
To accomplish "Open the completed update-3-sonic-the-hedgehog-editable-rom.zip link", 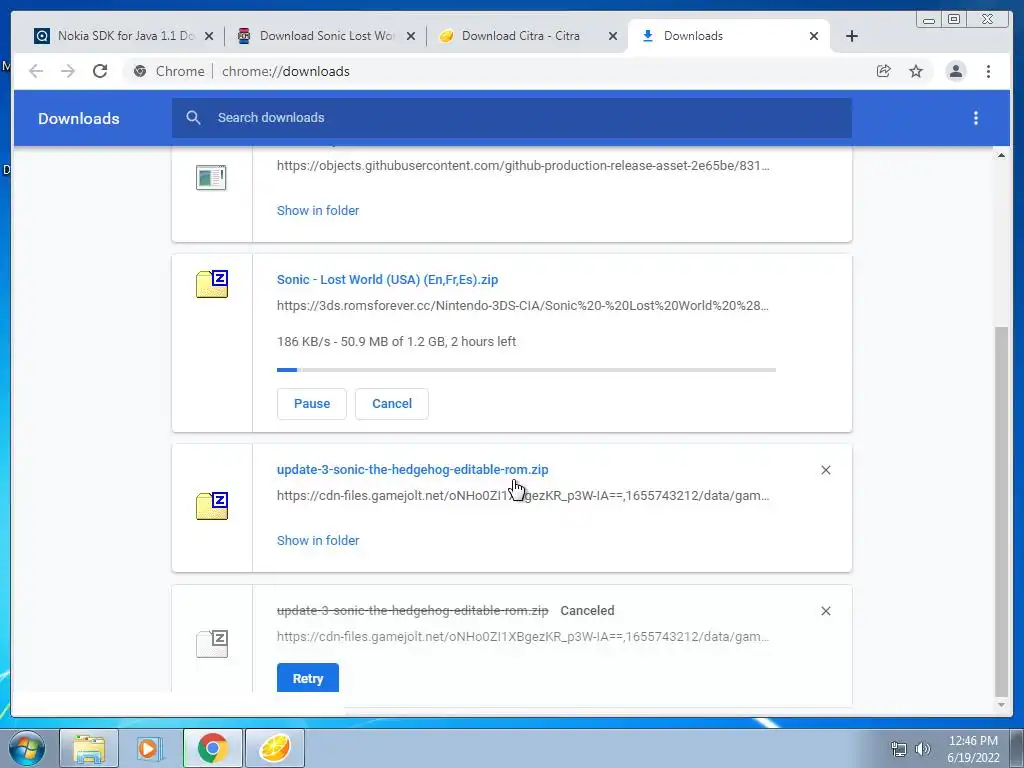I will click(413, 470).
